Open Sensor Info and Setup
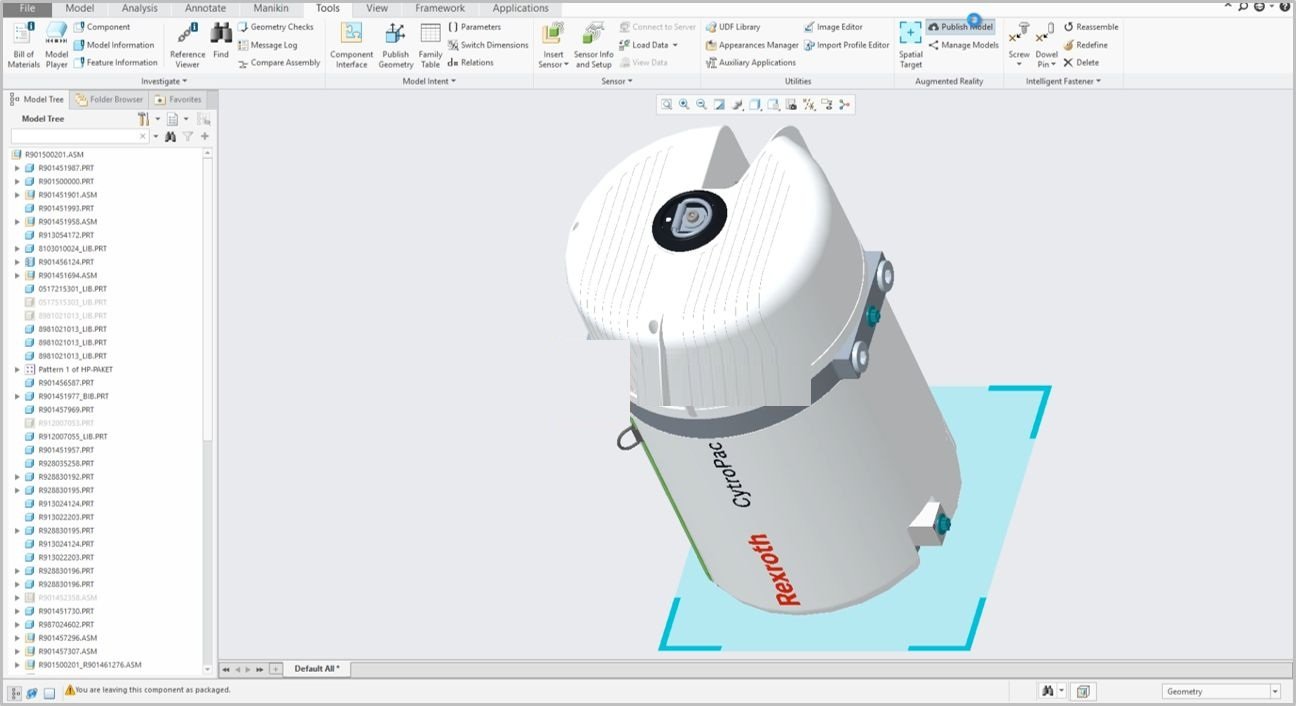This screenshot has height=706, width=1296. [x=593, y=45]
